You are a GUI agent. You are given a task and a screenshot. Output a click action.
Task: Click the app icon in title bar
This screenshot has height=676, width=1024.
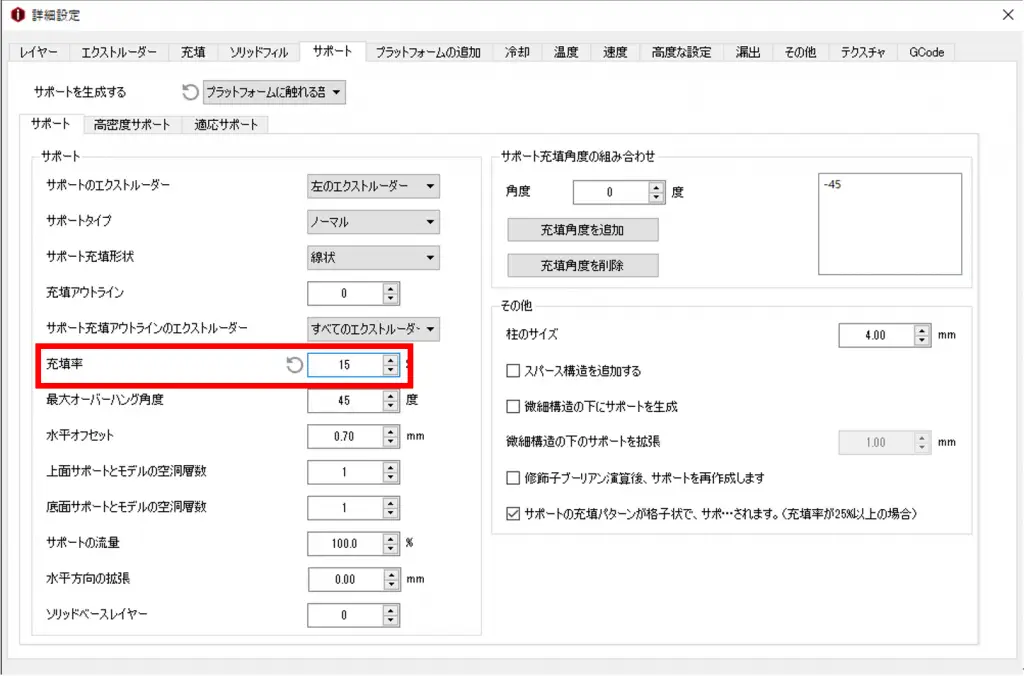(15, 15)
